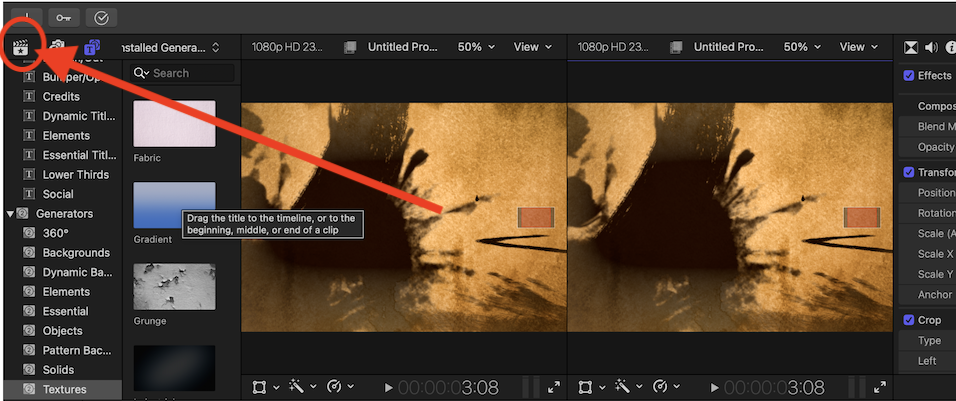This screenshot has height=401, width=956.
Task: Open left viewer View menu
Action: (x=533, y=47)
